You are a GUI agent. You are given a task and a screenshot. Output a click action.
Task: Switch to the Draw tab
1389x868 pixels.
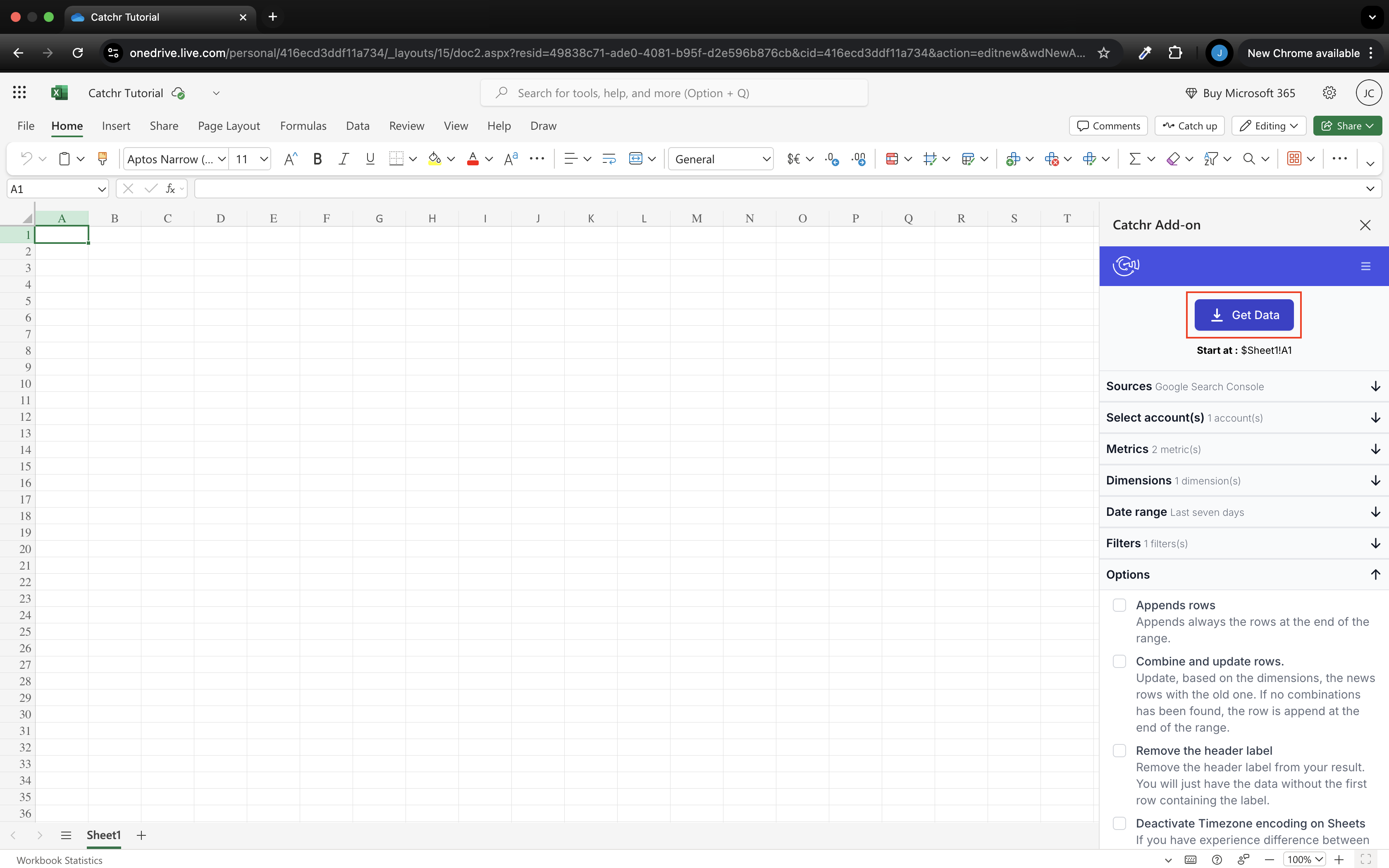tap(543, 126)
